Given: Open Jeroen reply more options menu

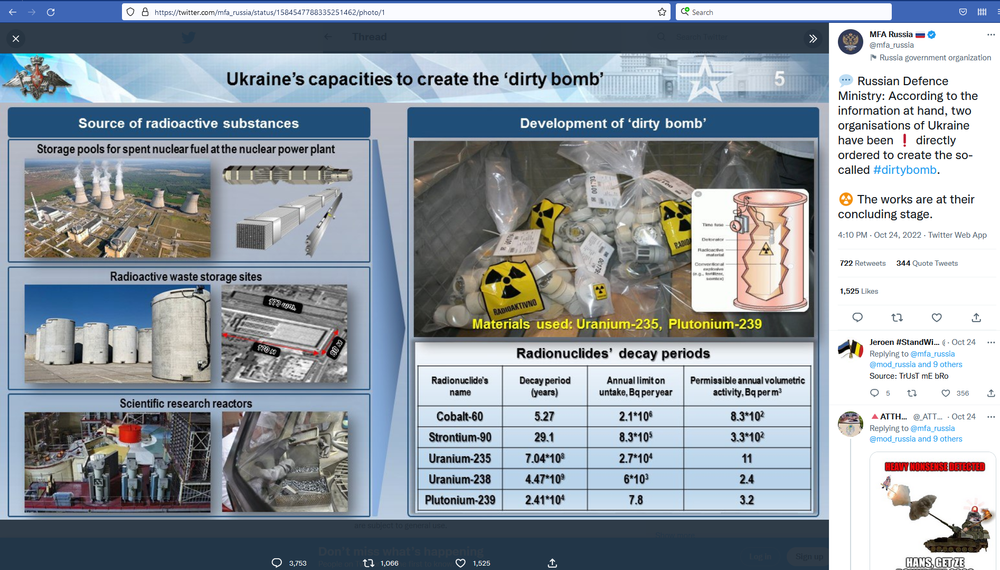Looking at the screenshot, I should (x=990, y=342).
